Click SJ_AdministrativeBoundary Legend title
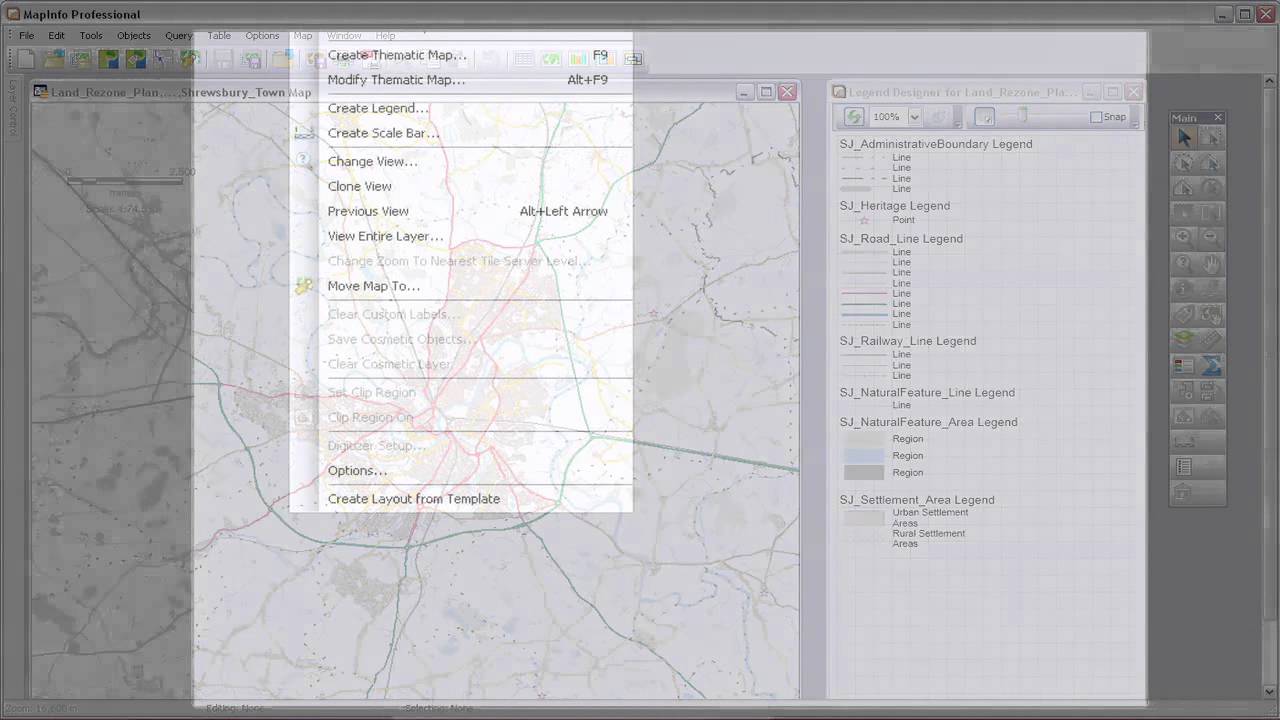The height and width of the screenshot is (720, 1280). coord(936,144)
